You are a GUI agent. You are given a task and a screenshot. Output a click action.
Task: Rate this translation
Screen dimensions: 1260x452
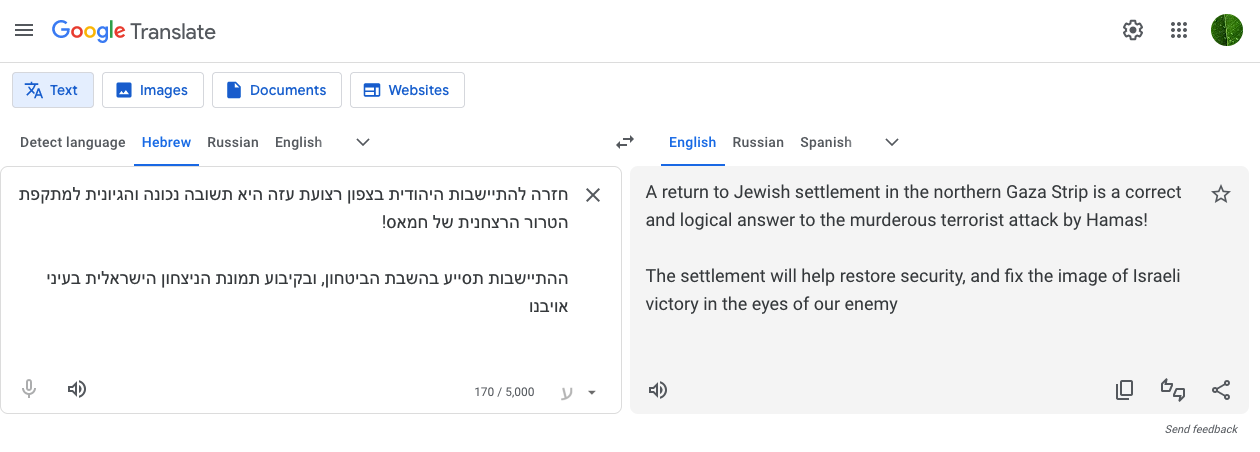[1172, 390]
